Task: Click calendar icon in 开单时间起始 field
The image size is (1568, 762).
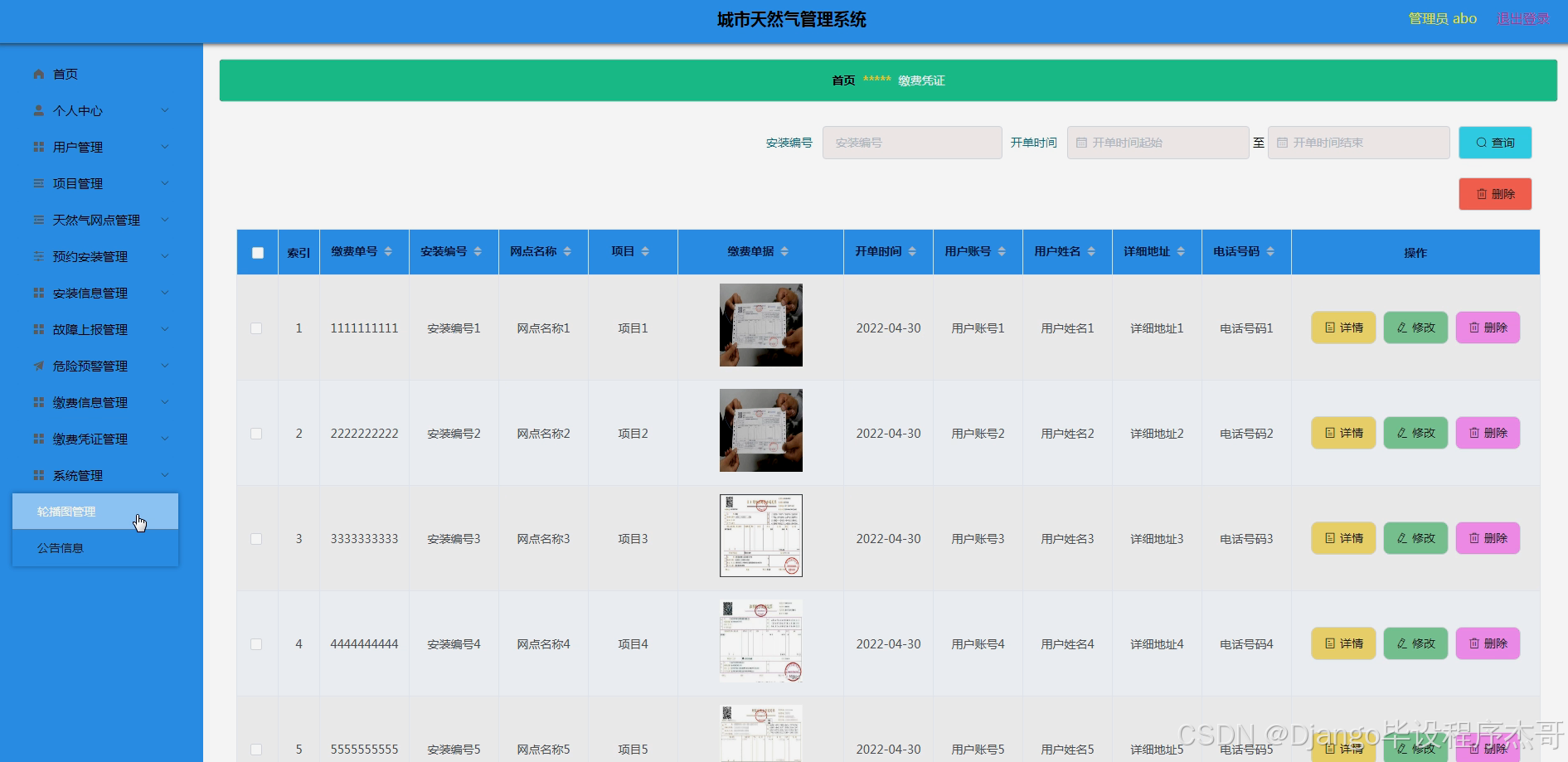Action: click(1081, 143)
